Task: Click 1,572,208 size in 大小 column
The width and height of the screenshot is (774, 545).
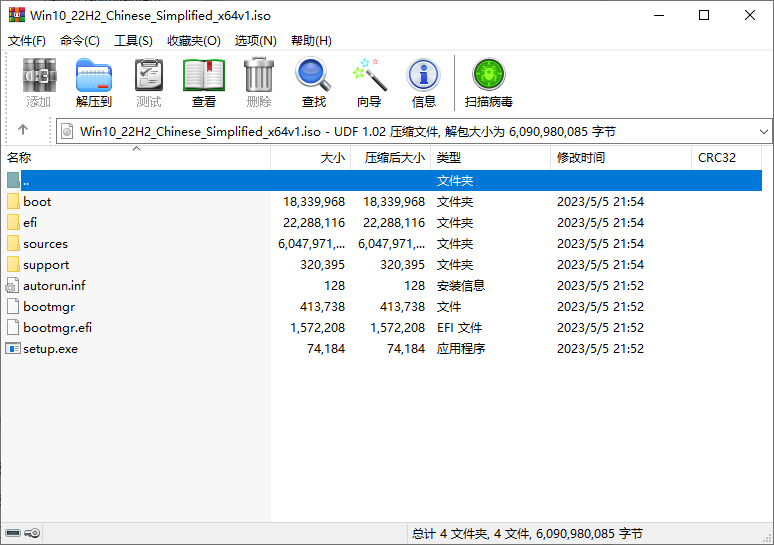Action: click(317, 327)
